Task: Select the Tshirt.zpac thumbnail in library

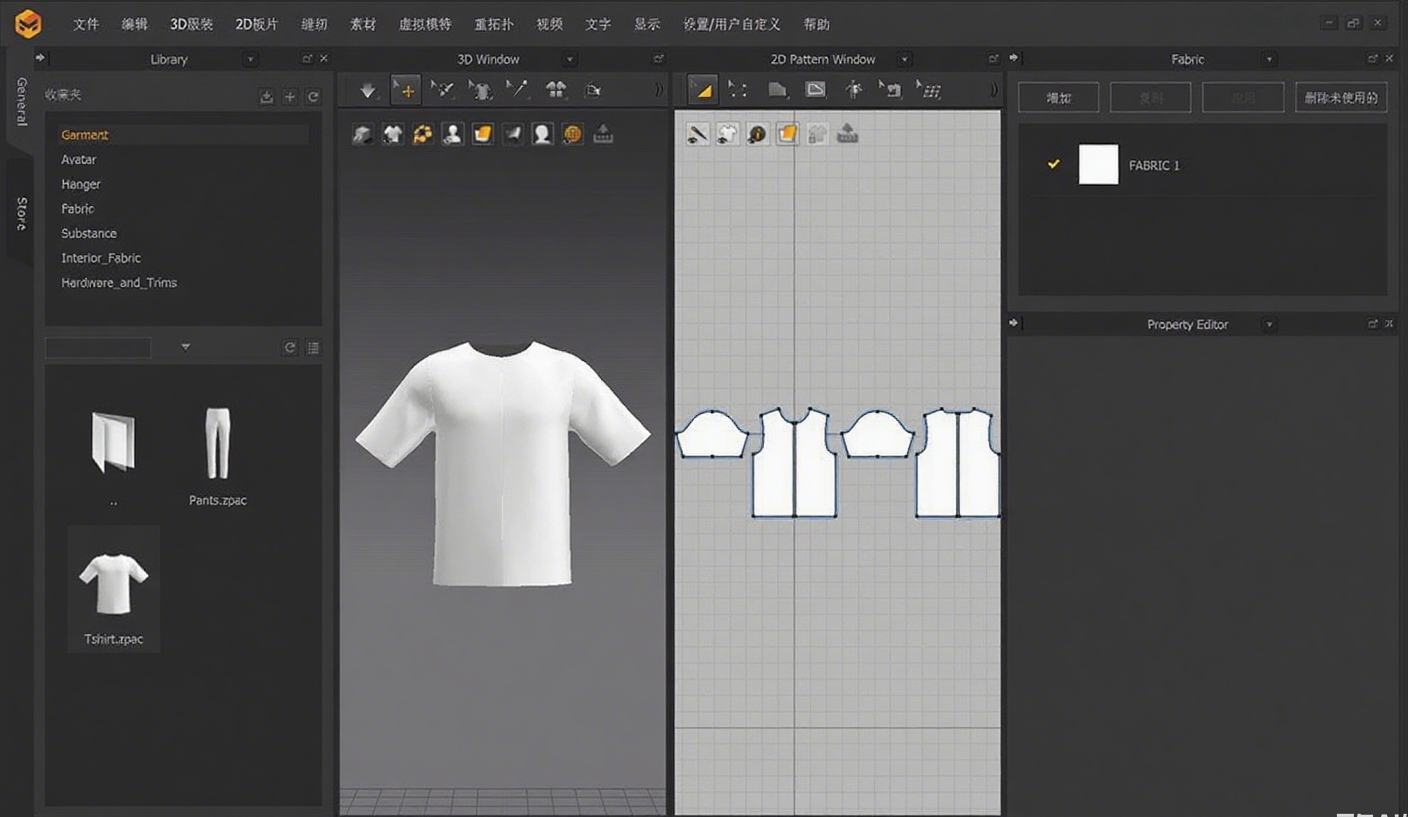Action: tap(113, 588)
